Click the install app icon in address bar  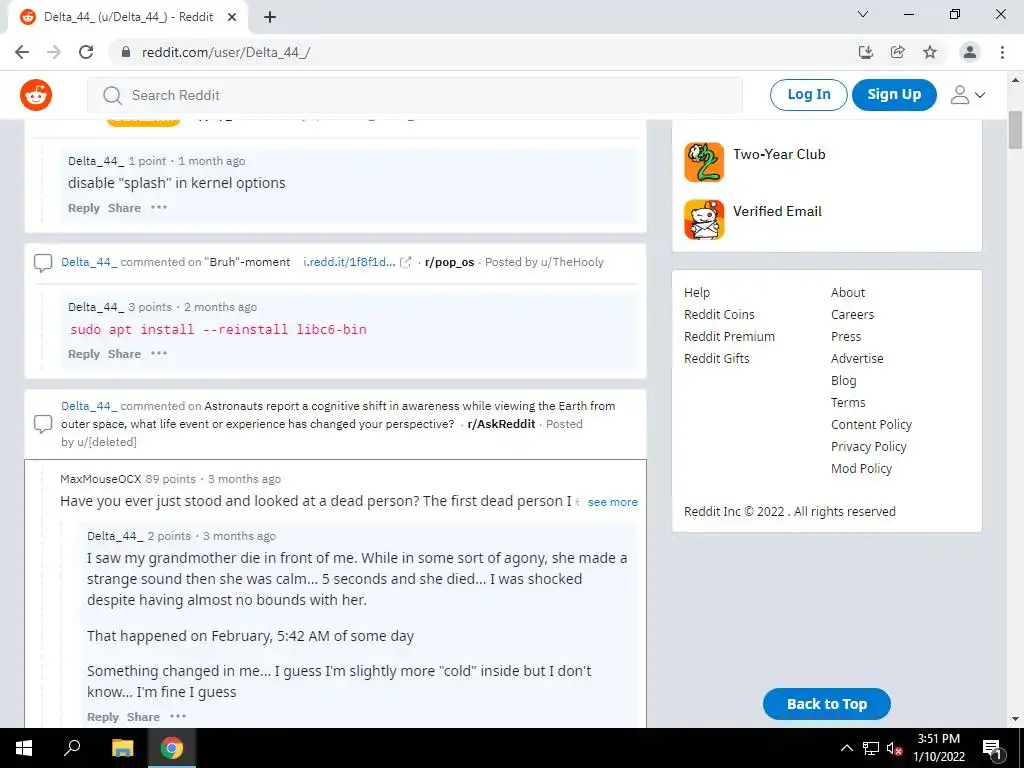866,52
